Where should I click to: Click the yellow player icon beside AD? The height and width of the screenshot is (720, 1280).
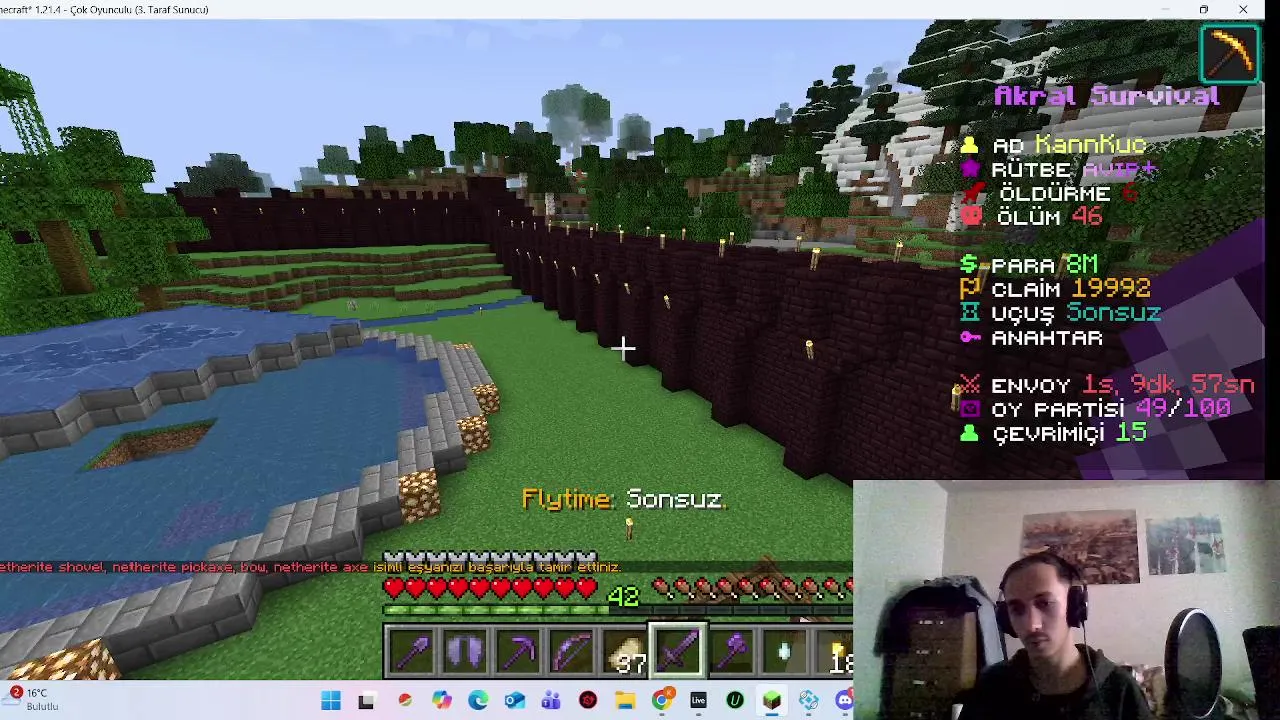coord(969,146)
